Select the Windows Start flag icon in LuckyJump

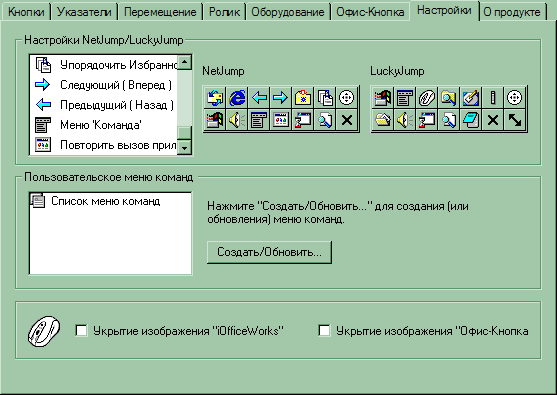[383, 98]
